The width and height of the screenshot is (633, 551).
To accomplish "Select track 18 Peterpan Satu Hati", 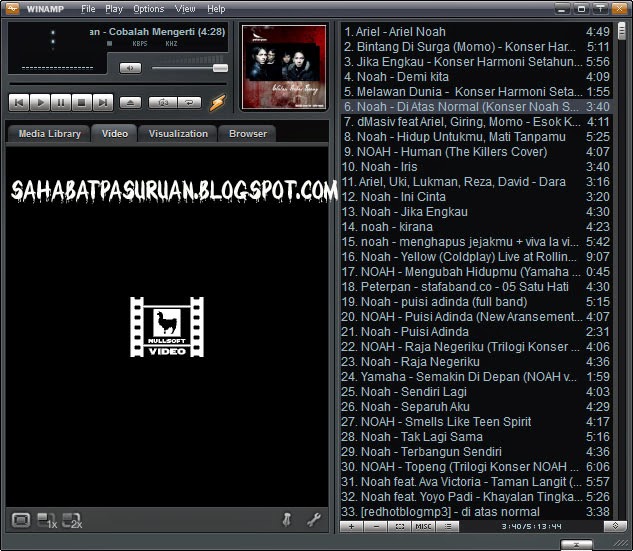I will [x=477, y=287].
